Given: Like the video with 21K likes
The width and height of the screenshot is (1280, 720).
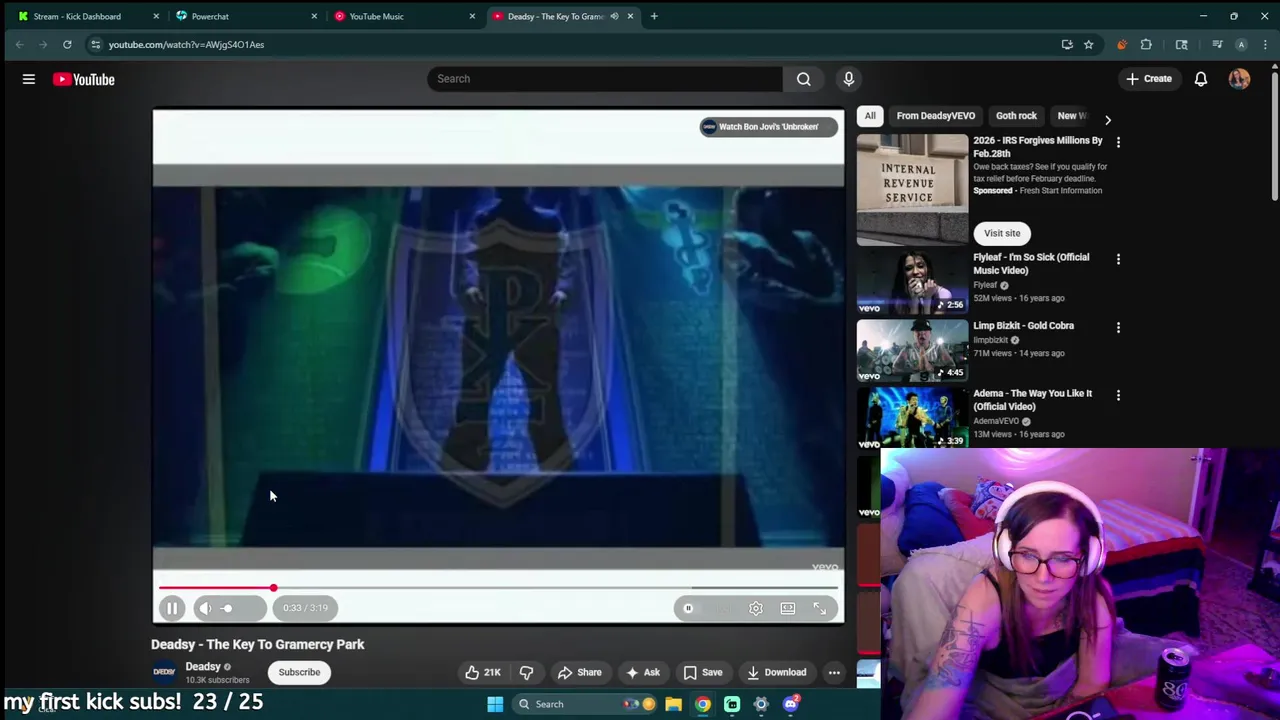Looking at the screenshot, I should tap(483, 672).
